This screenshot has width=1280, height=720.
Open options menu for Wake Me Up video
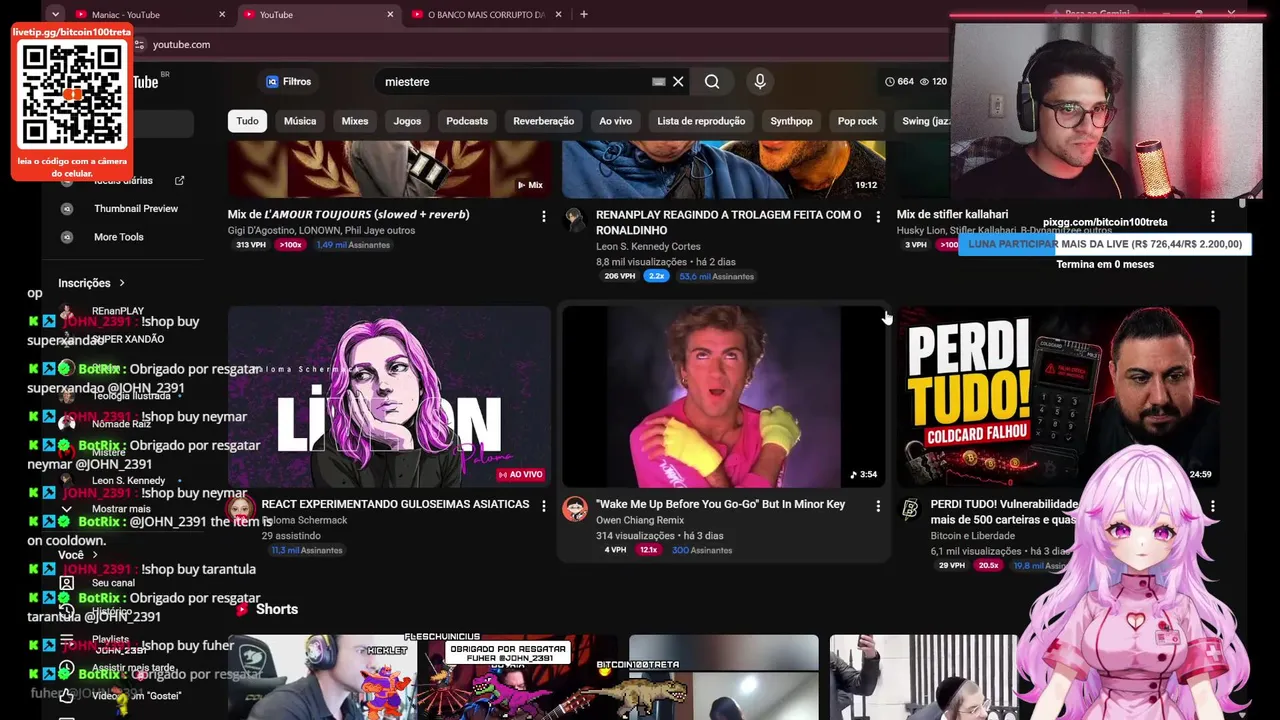pos(878,506)
